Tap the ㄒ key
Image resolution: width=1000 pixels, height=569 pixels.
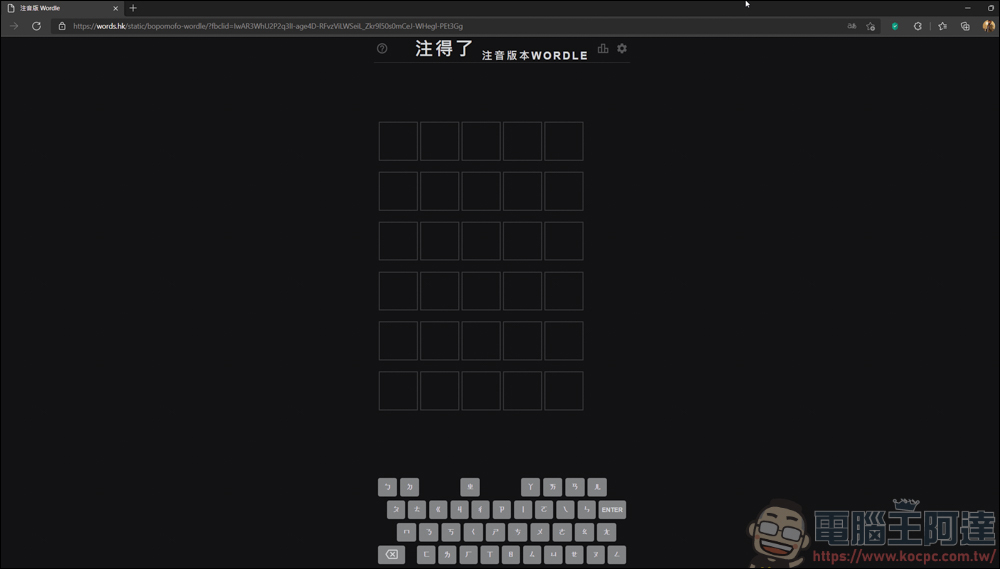(x=489, y=554)
